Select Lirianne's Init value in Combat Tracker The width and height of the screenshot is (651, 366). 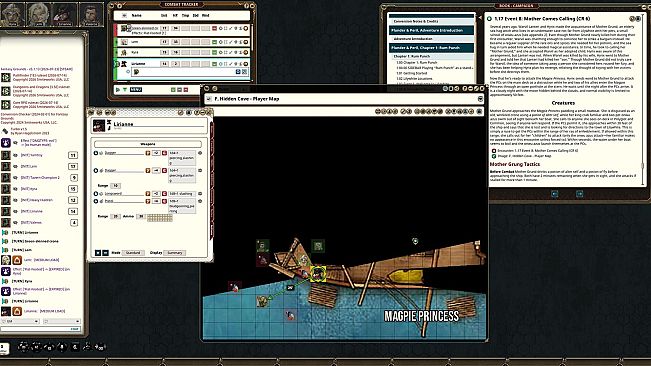[x=164, y=64]
